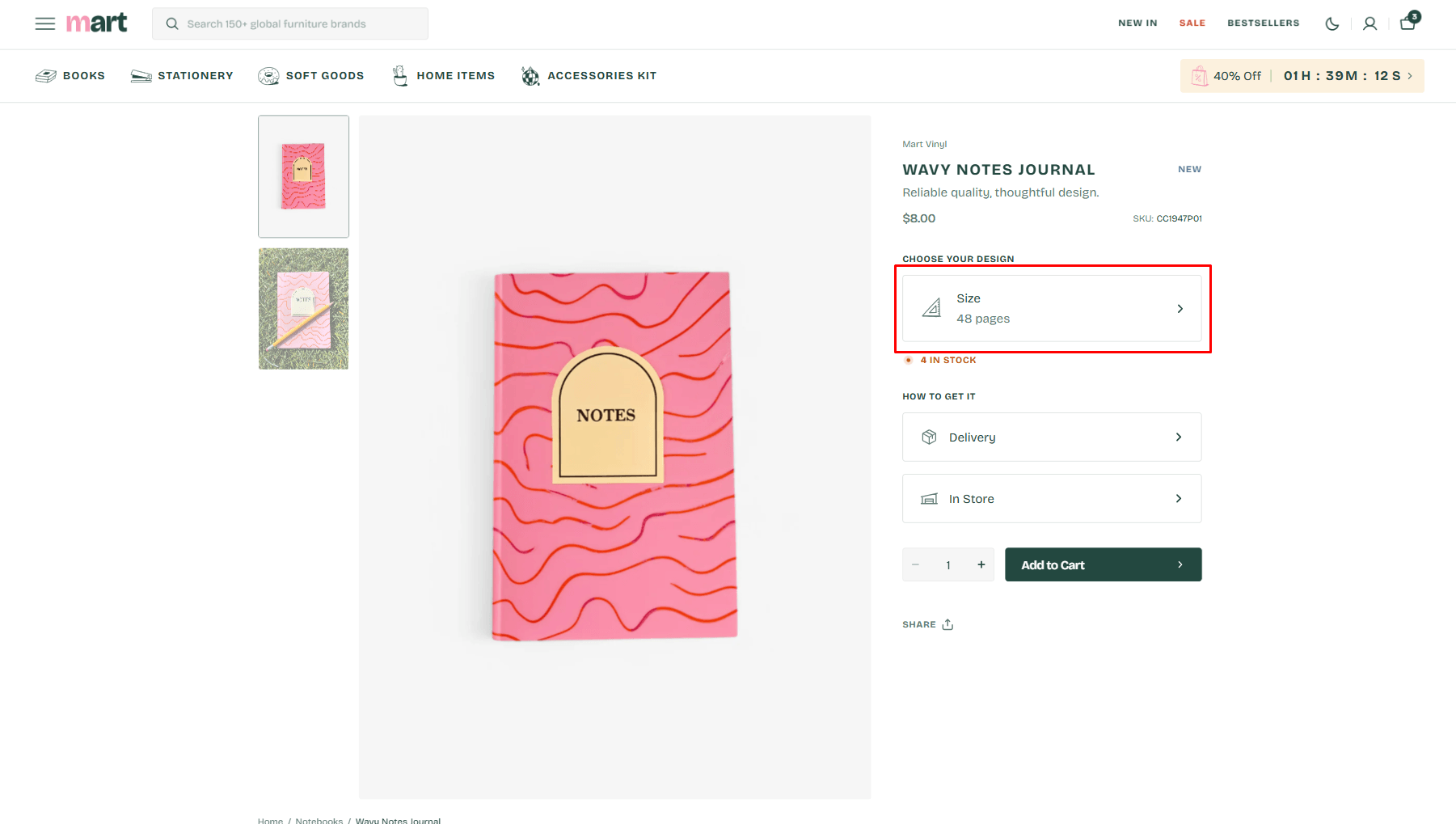Select the journal-on-grass thumbnail image
The height and width of the screenshot is (824, 1456).
pyautogui.click(x=303, y=309)
